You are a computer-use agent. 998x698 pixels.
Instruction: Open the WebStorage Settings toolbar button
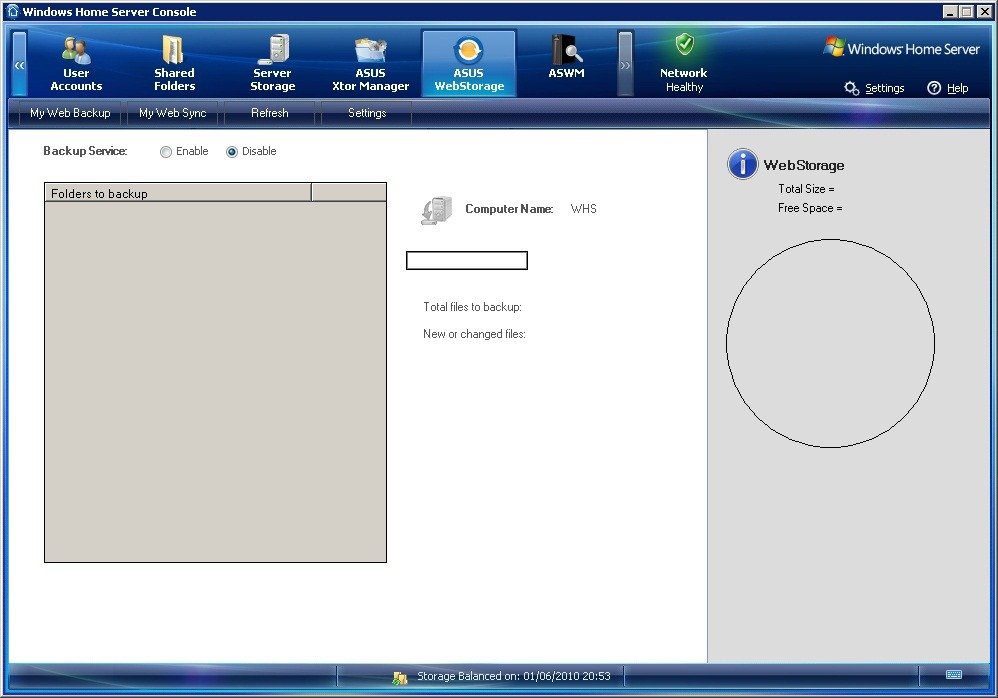tap(367, 113)
